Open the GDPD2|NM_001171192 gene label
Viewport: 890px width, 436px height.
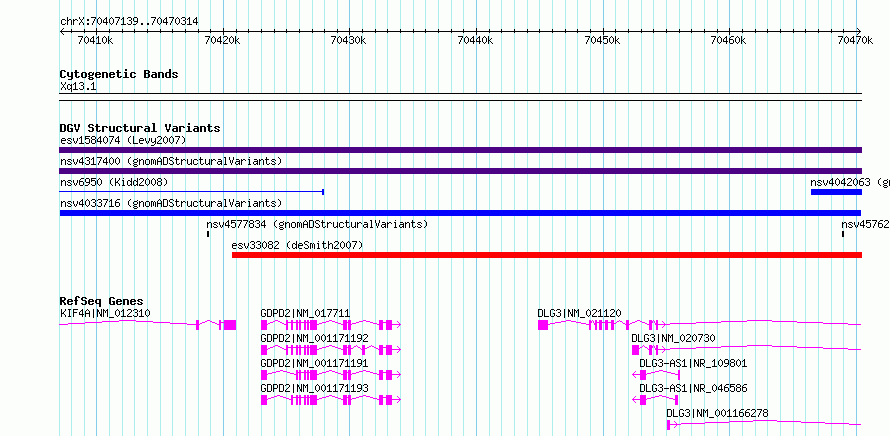click(314, 338)
